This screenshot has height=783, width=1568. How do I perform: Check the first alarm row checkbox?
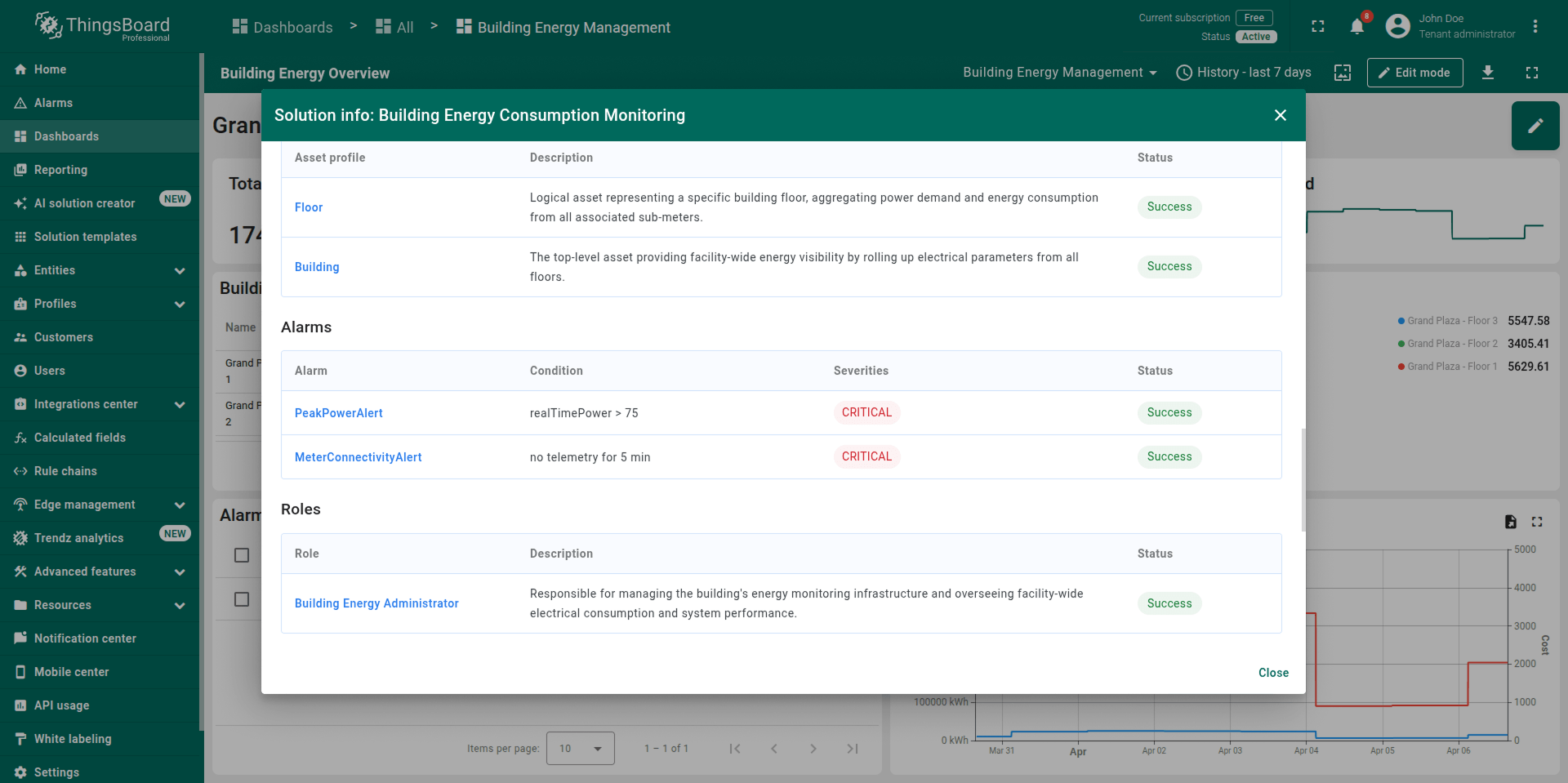[x=242, y=555]
